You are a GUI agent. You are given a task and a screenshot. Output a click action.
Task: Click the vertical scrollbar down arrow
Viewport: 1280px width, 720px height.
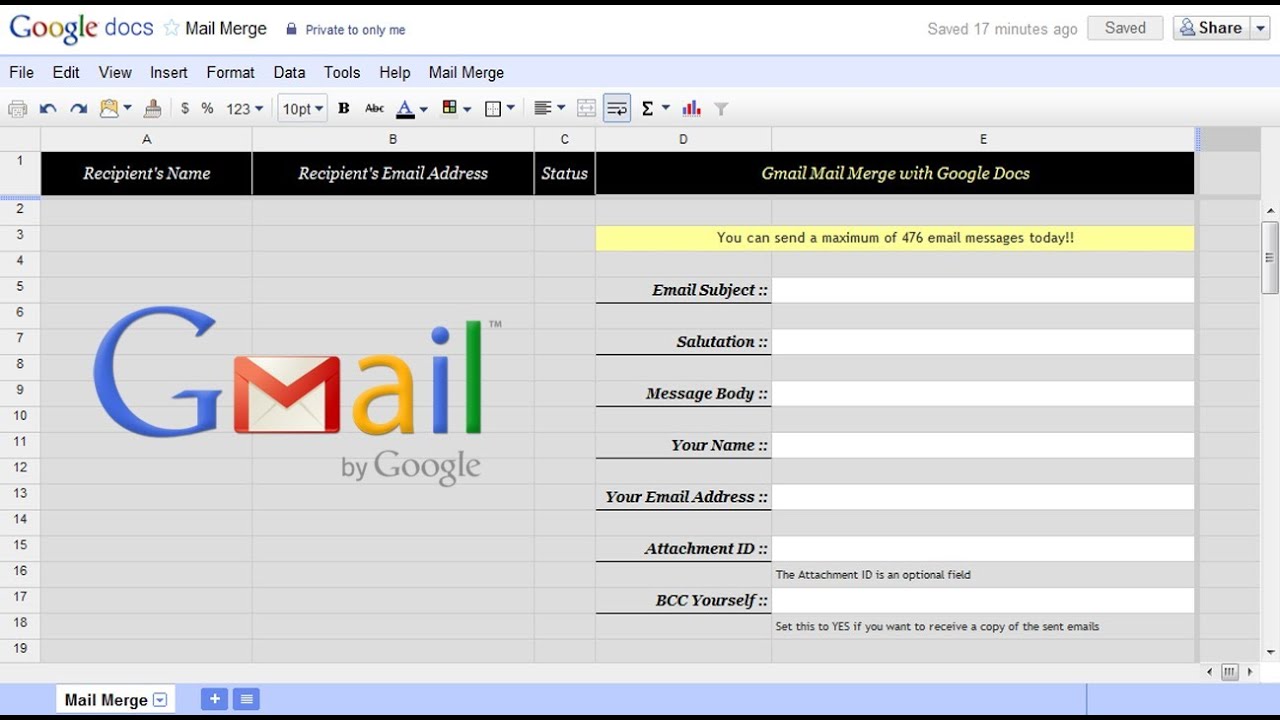tap(1271, 652)
